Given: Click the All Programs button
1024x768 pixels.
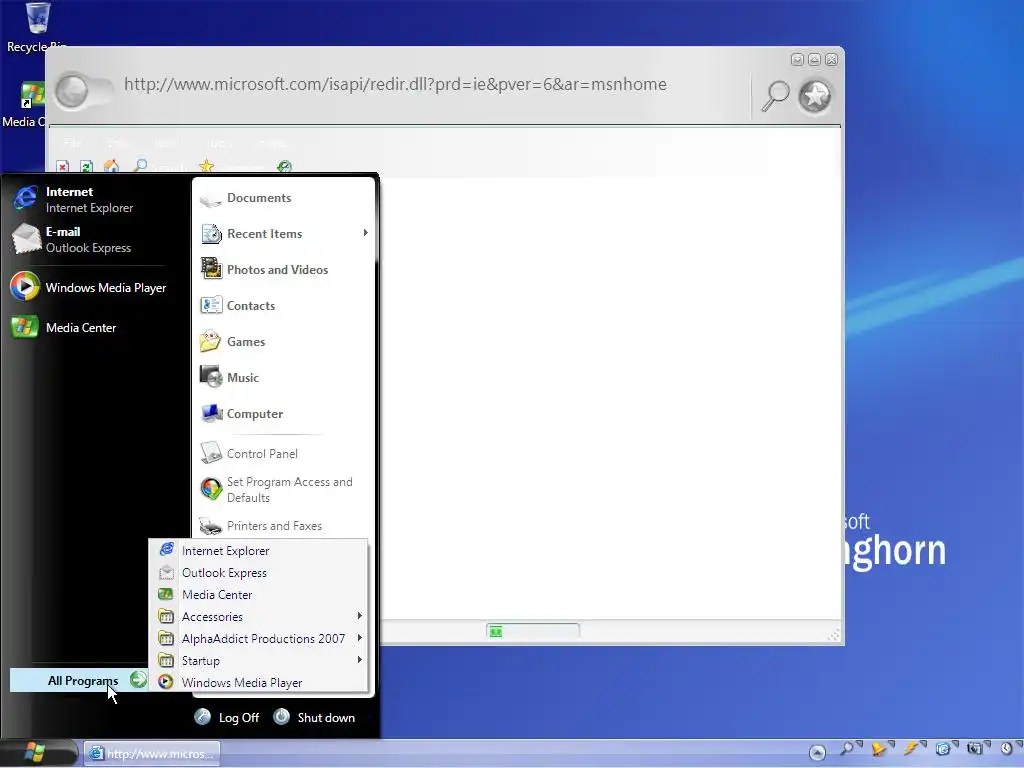Looking at the screenshot, I should pos(79,680).
